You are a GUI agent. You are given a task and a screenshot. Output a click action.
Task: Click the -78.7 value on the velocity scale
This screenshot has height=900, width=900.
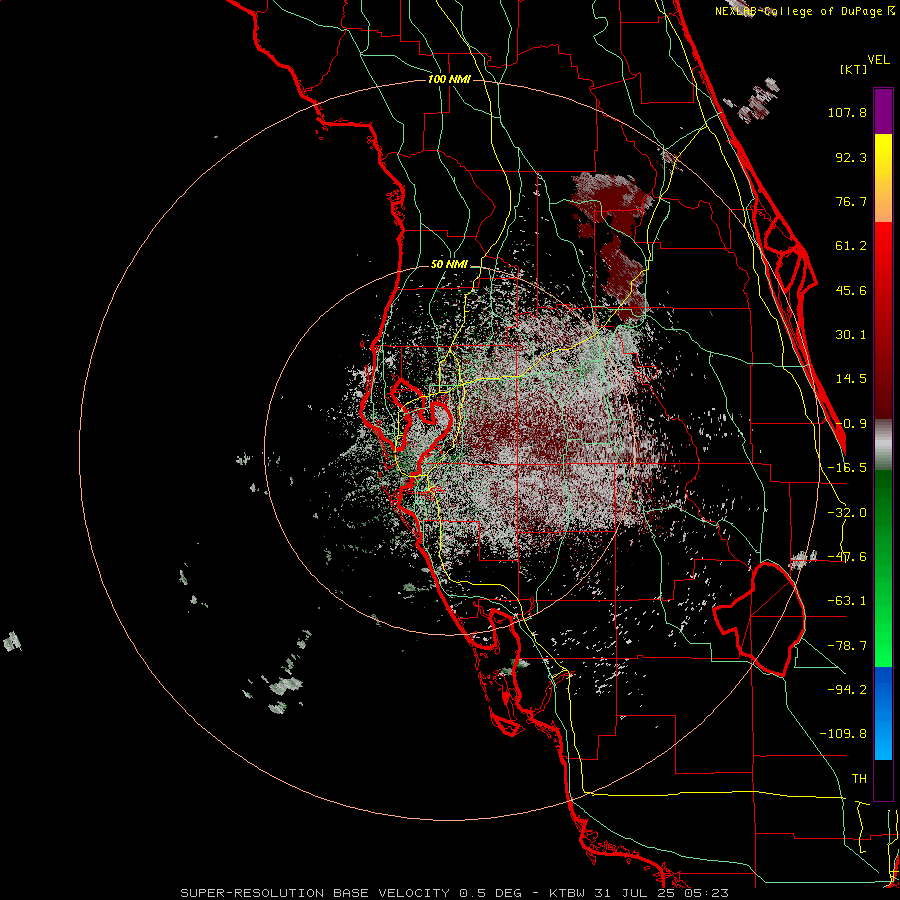point(847,646)
